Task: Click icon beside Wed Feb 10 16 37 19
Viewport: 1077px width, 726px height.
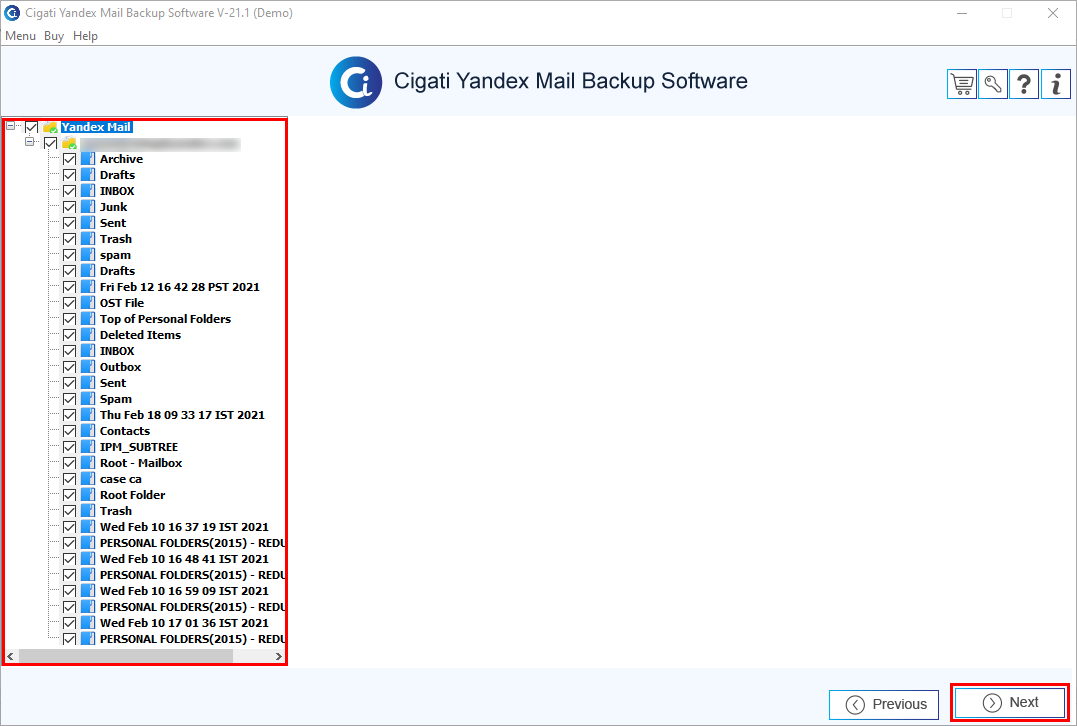Action: click(x=88, y=527)
